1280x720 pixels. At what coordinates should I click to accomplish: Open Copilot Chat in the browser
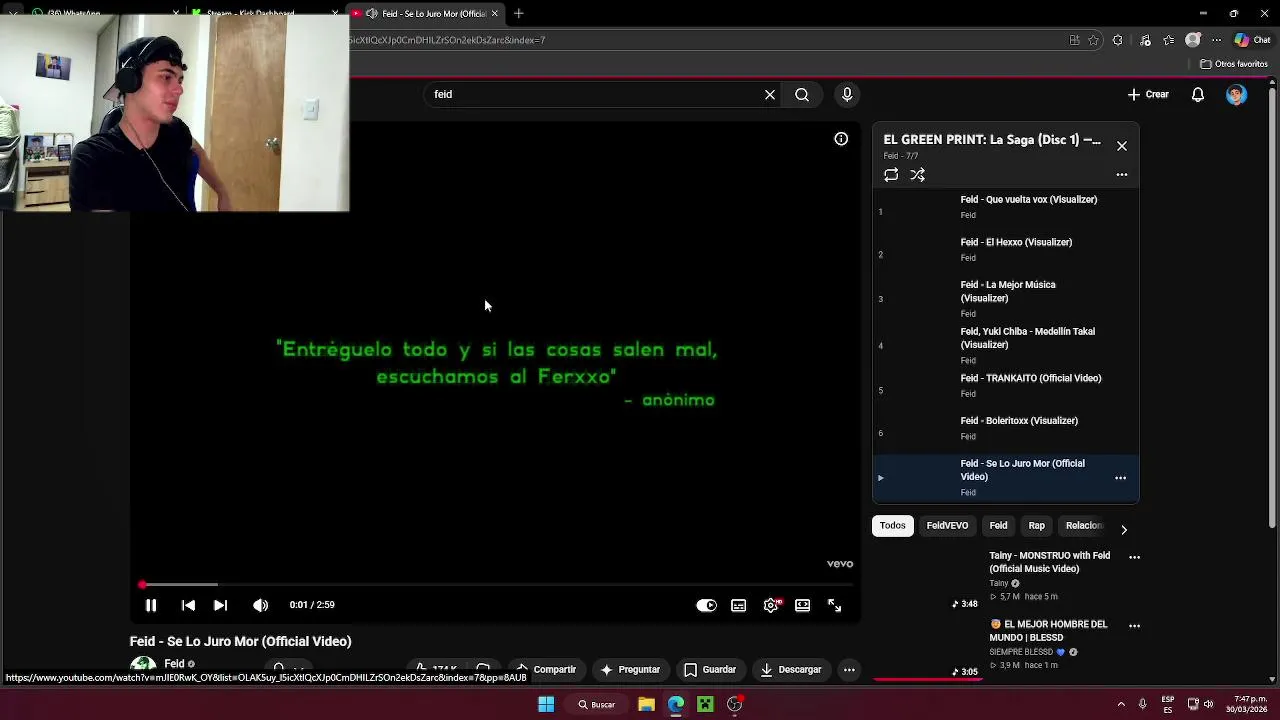[x=1251, y=40]
